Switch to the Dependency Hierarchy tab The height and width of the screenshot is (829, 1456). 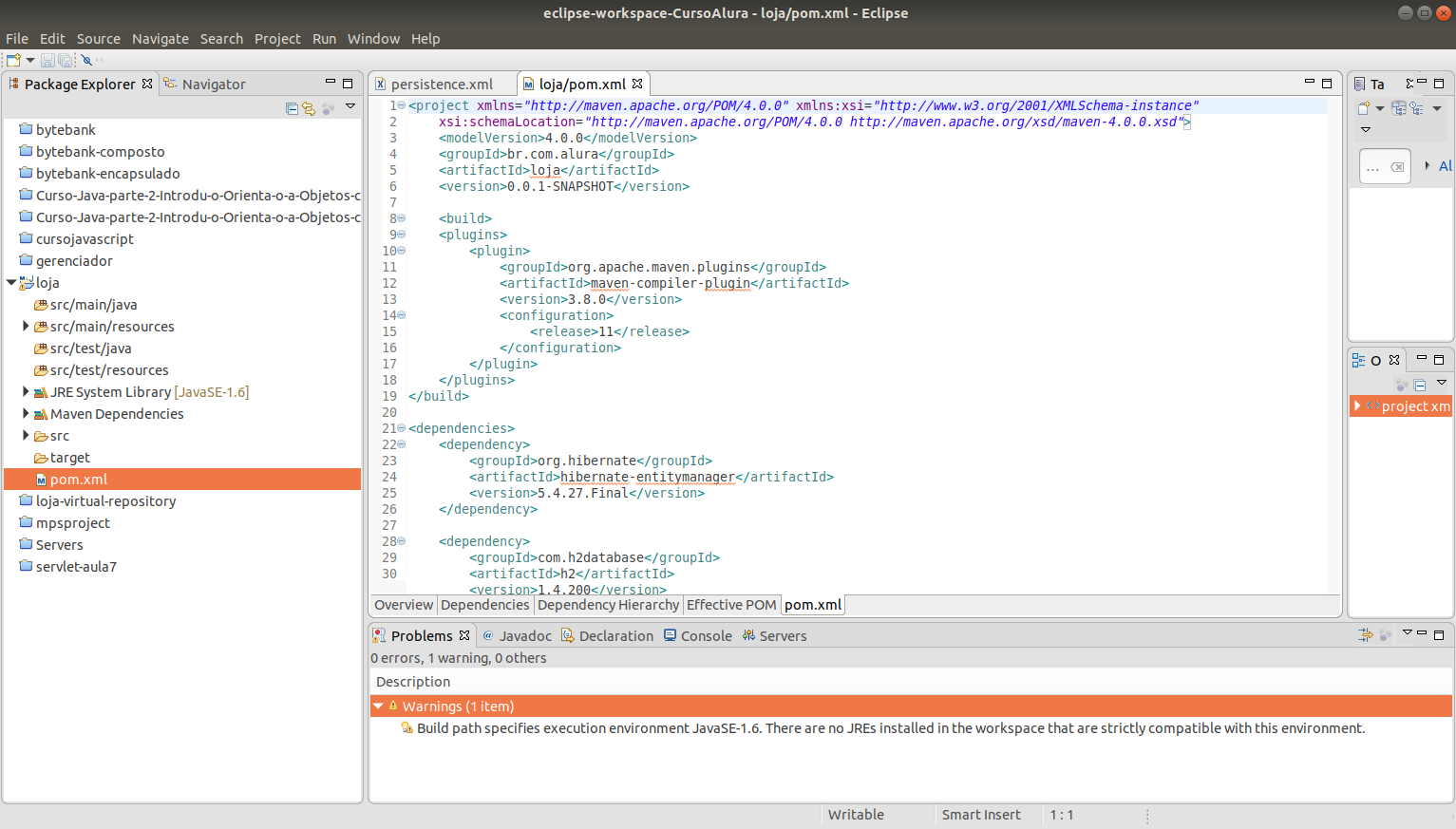609,605
